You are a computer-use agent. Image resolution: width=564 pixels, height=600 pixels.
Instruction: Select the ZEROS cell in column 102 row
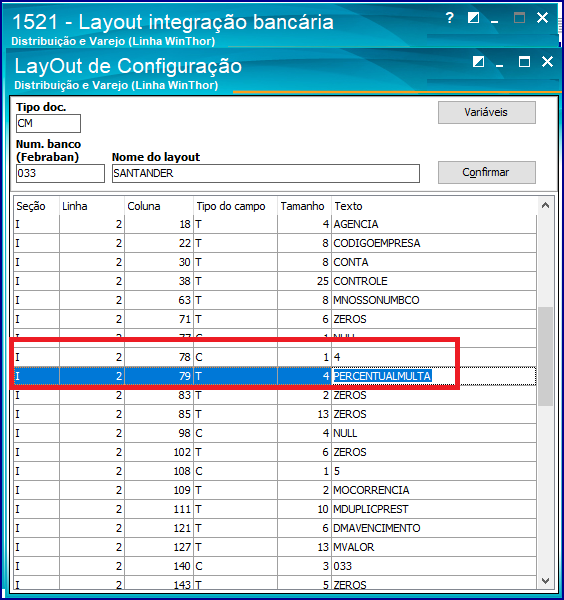tap(434, 452)
